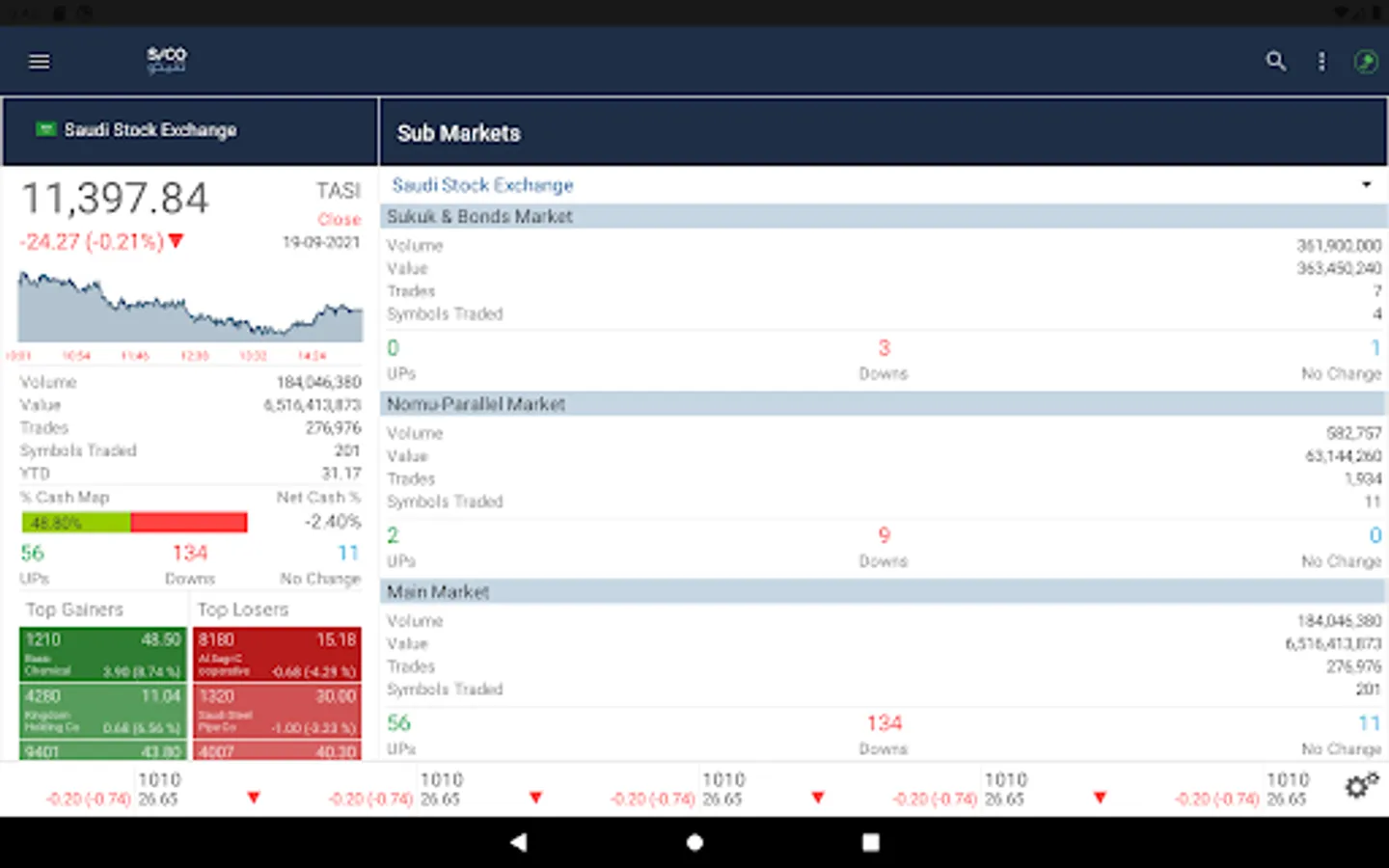Open the Sukuk & Bonds Market section
The height and width of the screenshot is (868, 1389).
point(884,217)
